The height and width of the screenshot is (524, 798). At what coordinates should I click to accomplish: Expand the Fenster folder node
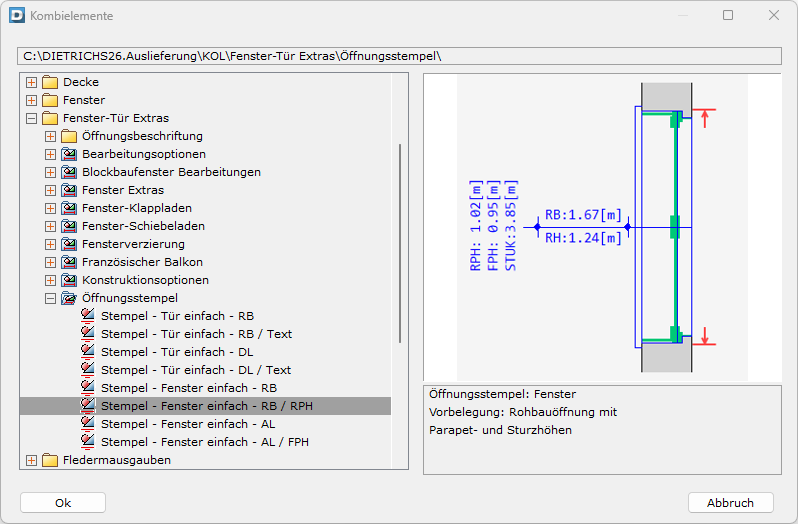coord(32,100)
